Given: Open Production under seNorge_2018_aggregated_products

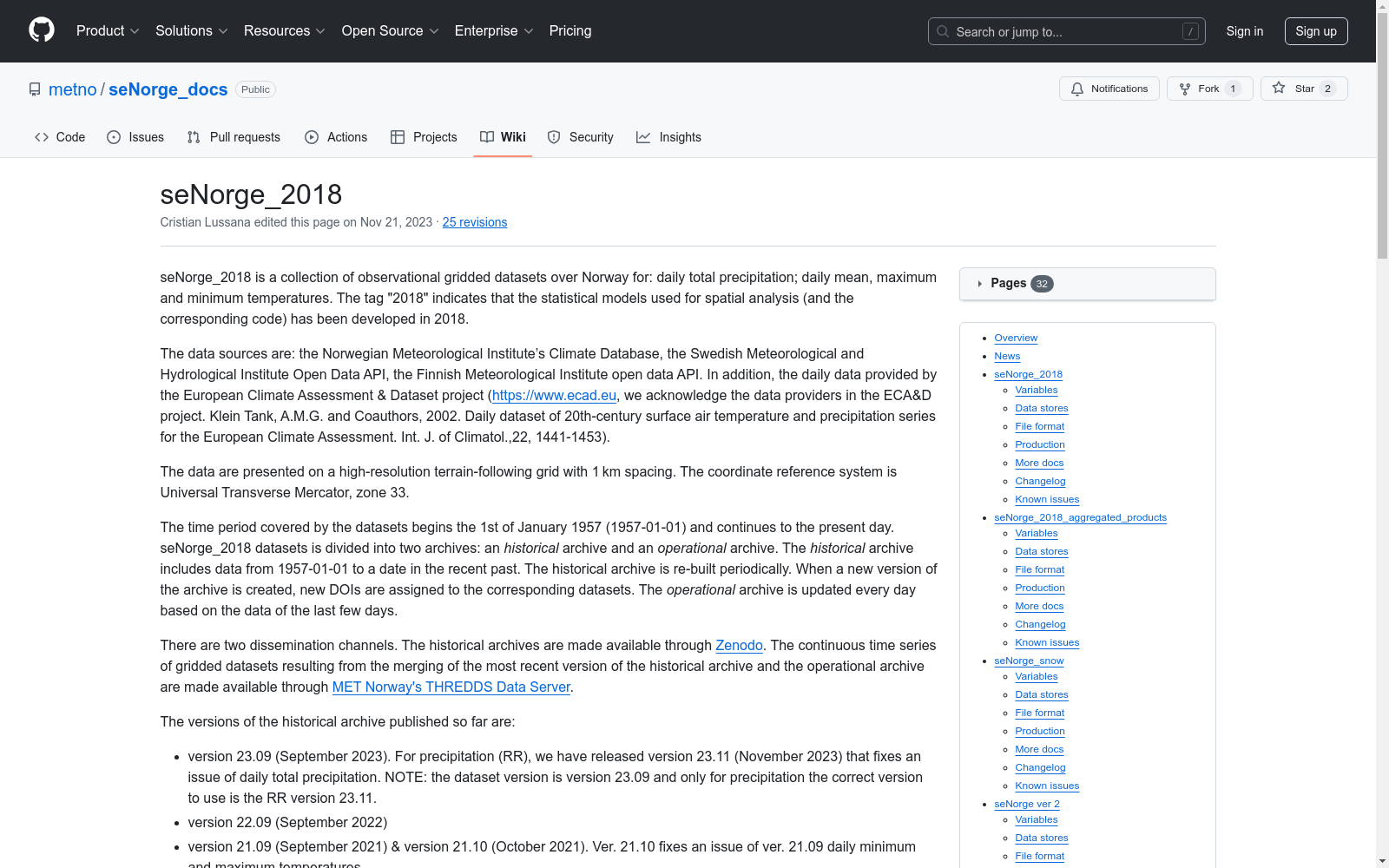Looking at the screenshot, I should pyautogui.click(x=1040, y=588).
